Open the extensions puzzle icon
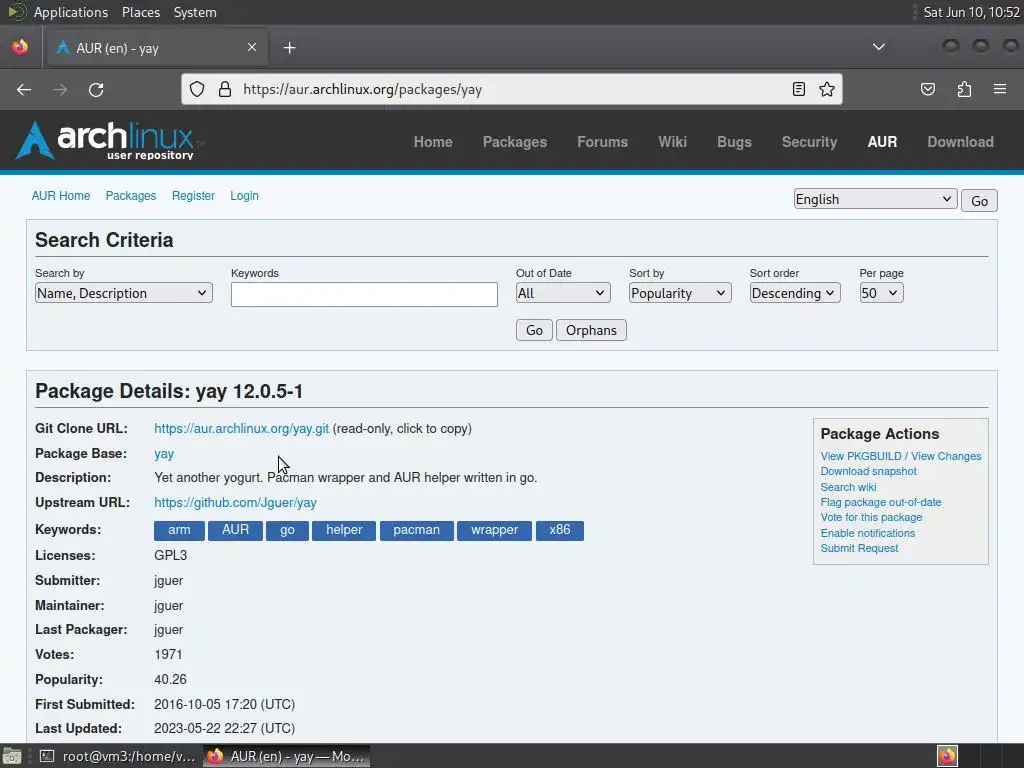The height and width of the screenshot is (768, 1024). [965, 89]
